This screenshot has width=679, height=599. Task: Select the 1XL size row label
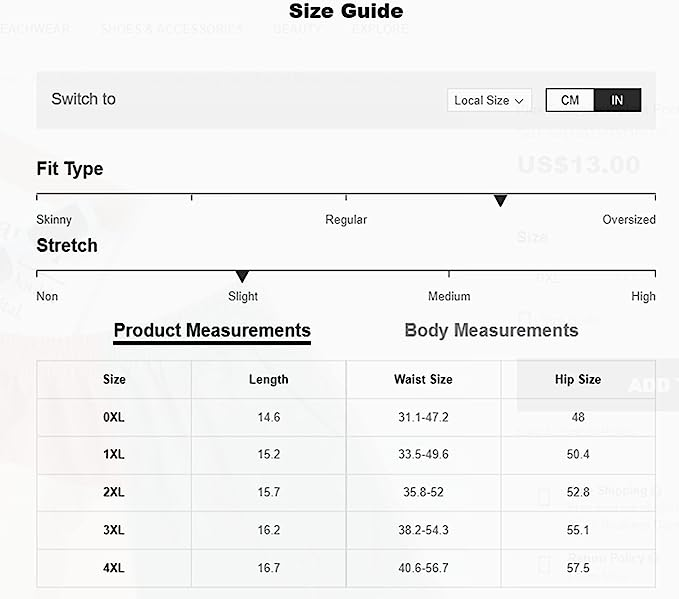[x=114, y=454]
